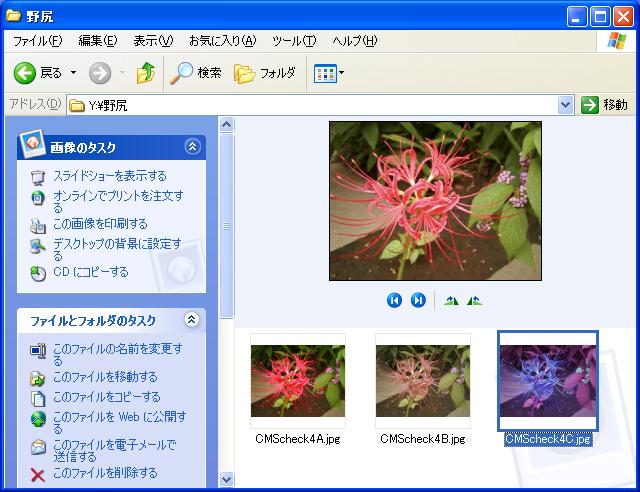This screenshot has width=640, height=492.
Task: Rotate image clockwise icon
Action: tap(451, 301)
